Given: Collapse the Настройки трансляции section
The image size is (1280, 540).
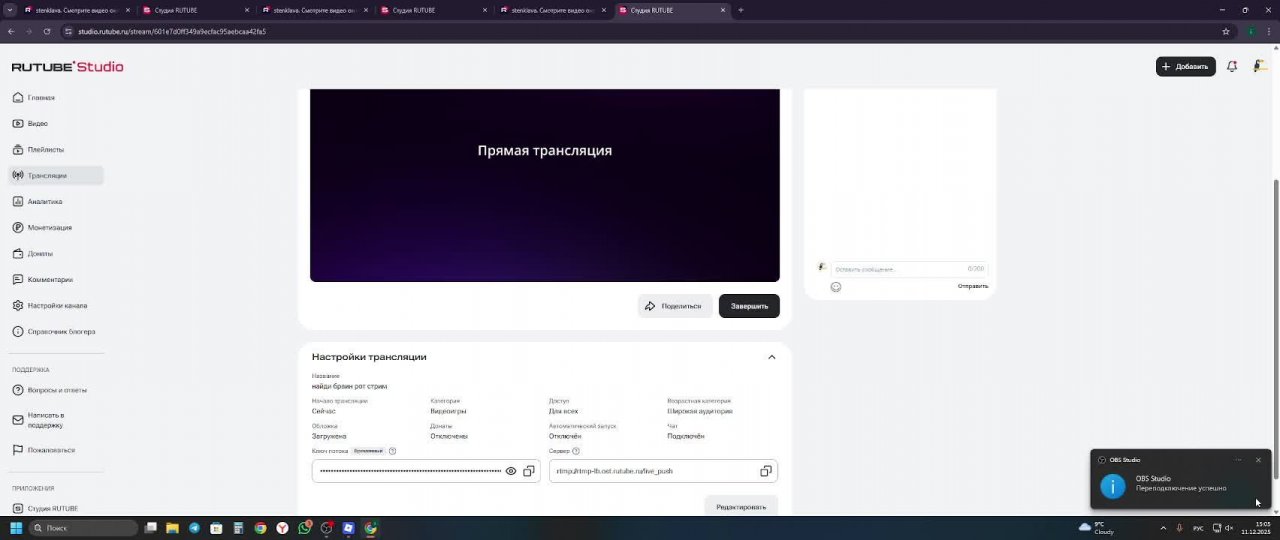Looking at the screenshot, I should [771, 357].
